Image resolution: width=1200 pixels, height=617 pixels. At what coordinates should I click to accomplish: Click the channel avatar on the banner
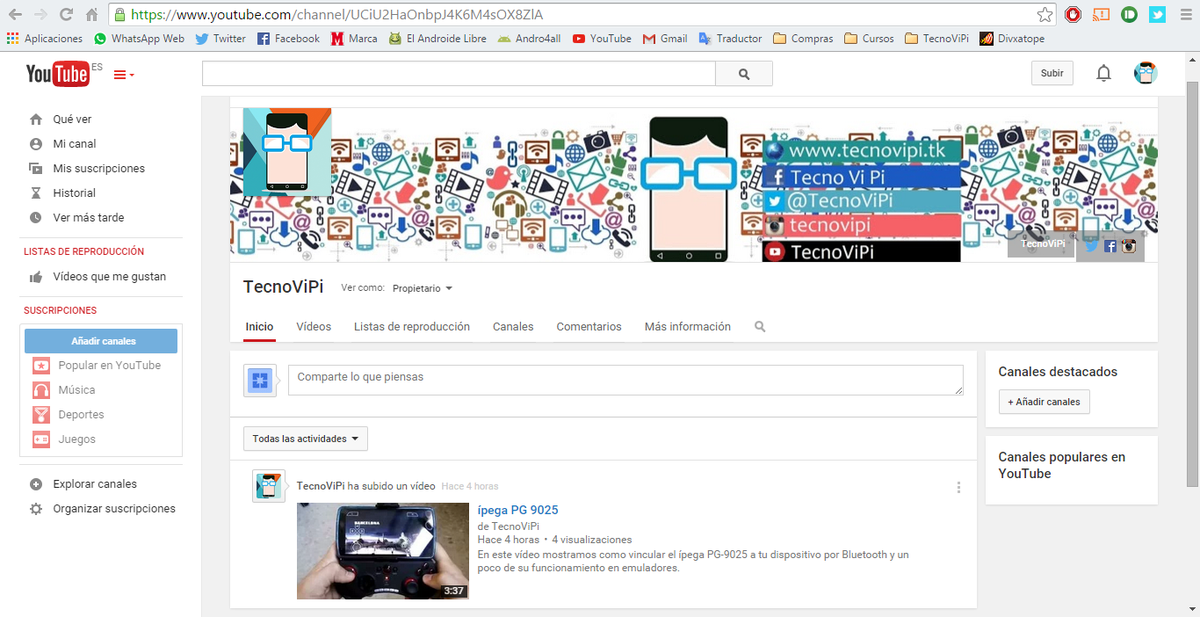[287, 152]
